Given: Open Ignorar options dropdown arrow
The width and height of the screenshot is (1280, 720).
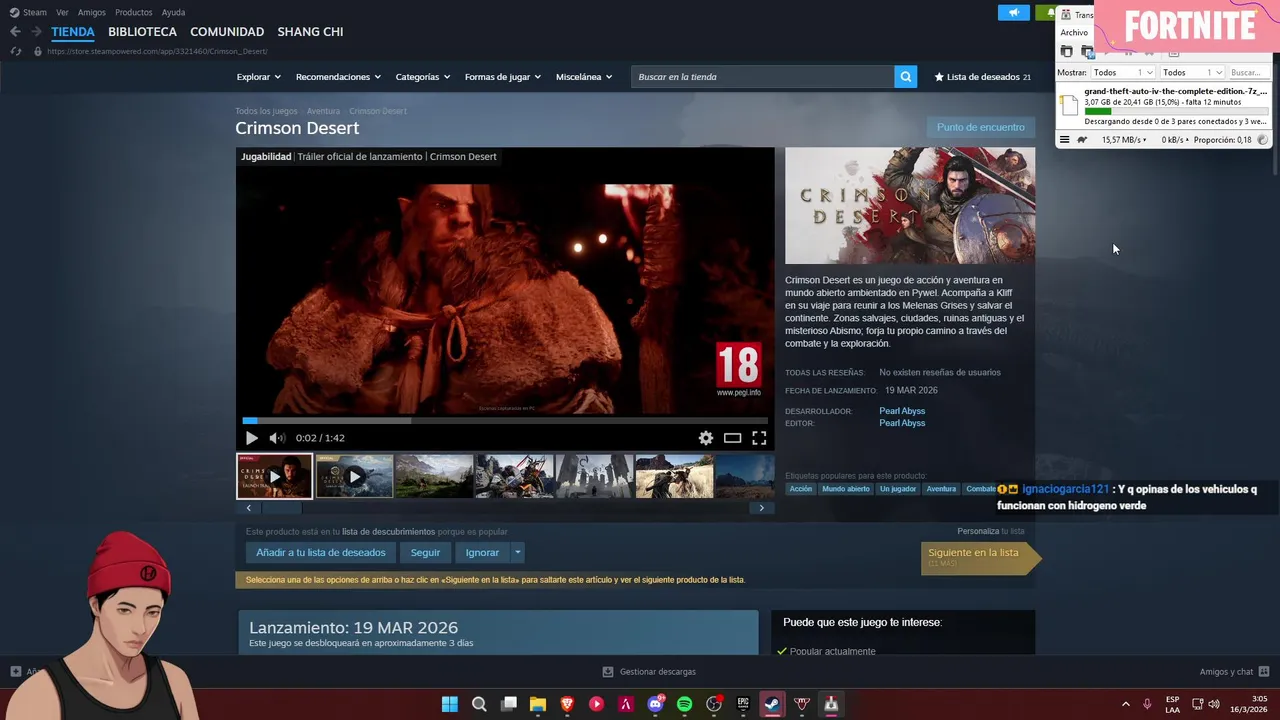Looking at the screenshot, I should pos(517,552).
